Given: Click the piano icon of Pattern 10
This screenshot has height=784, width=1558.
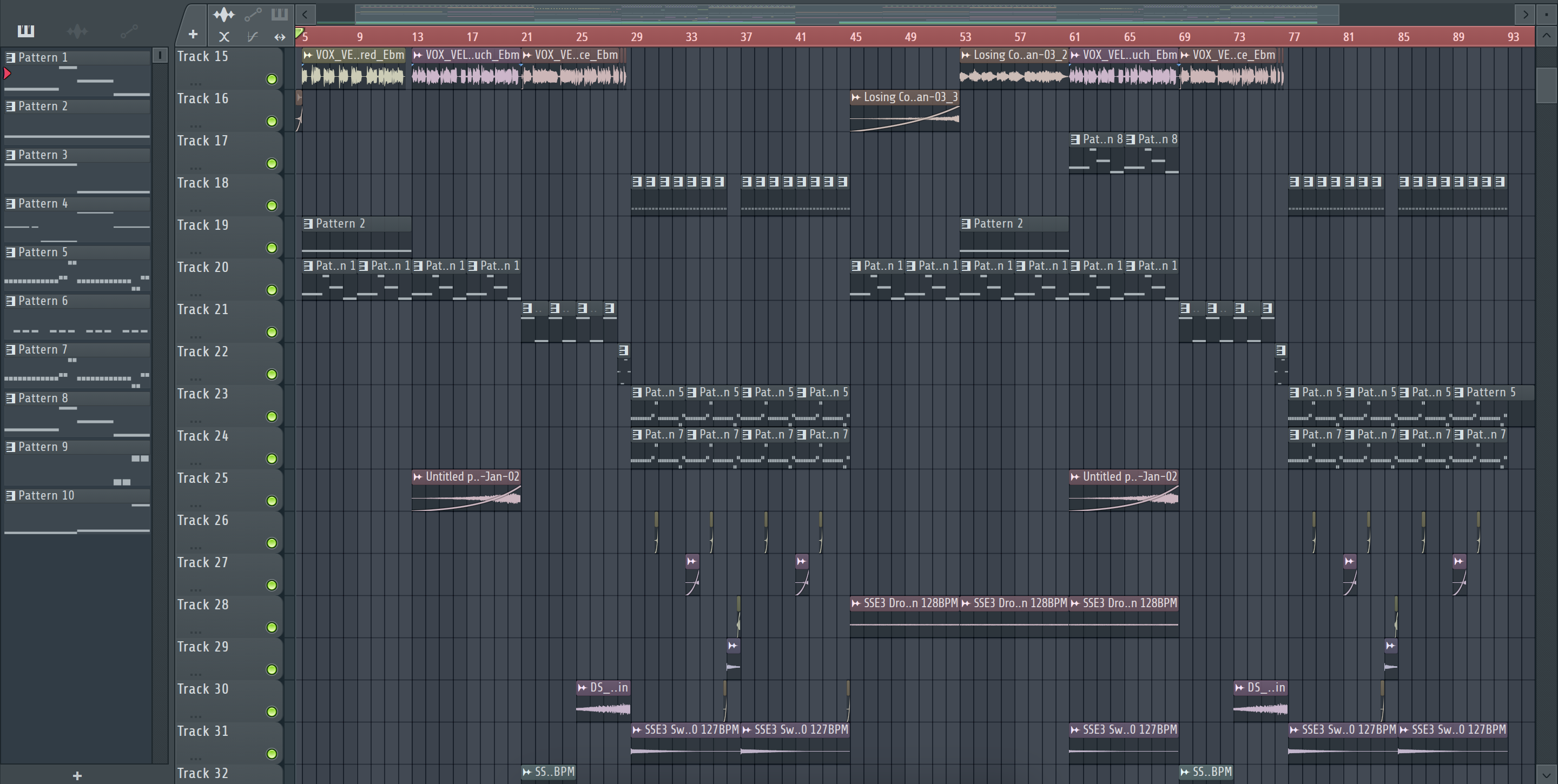Looking at the screenshot, I should click(x=10, y=496).
